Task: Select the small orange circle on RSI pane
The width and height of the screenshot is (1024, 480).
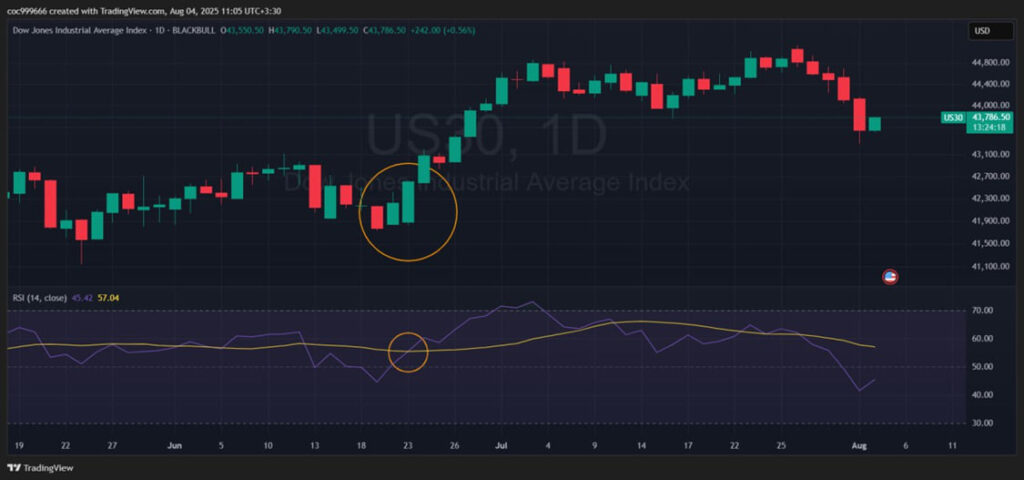Action: [408, 352]
